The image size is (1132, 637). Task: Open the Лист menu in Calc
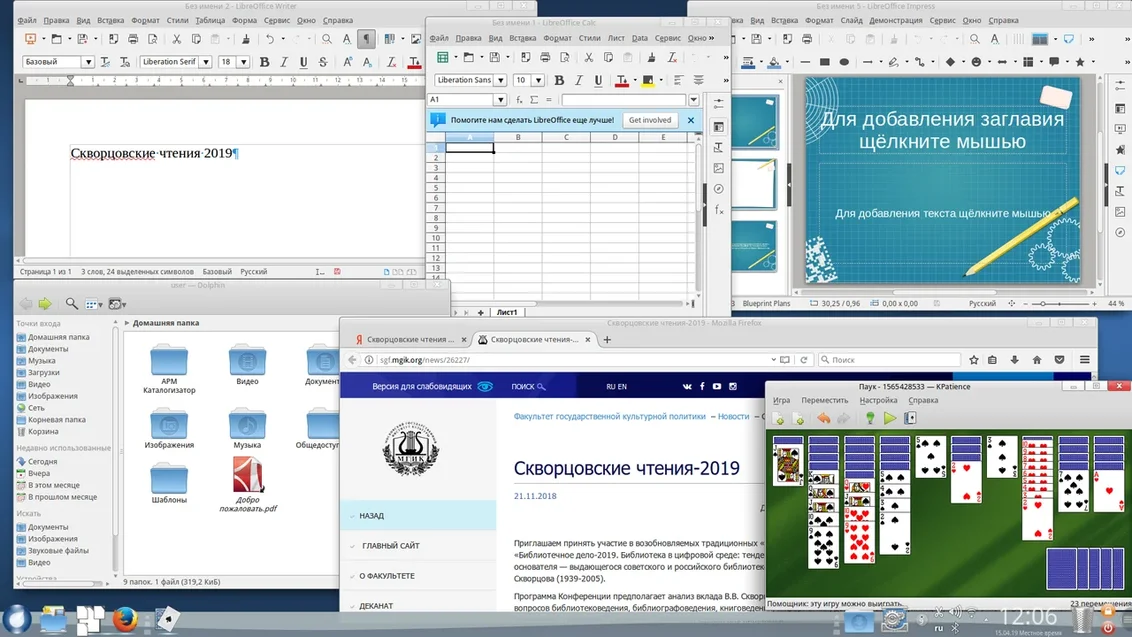pyautogui.click(x=616, y=38)
